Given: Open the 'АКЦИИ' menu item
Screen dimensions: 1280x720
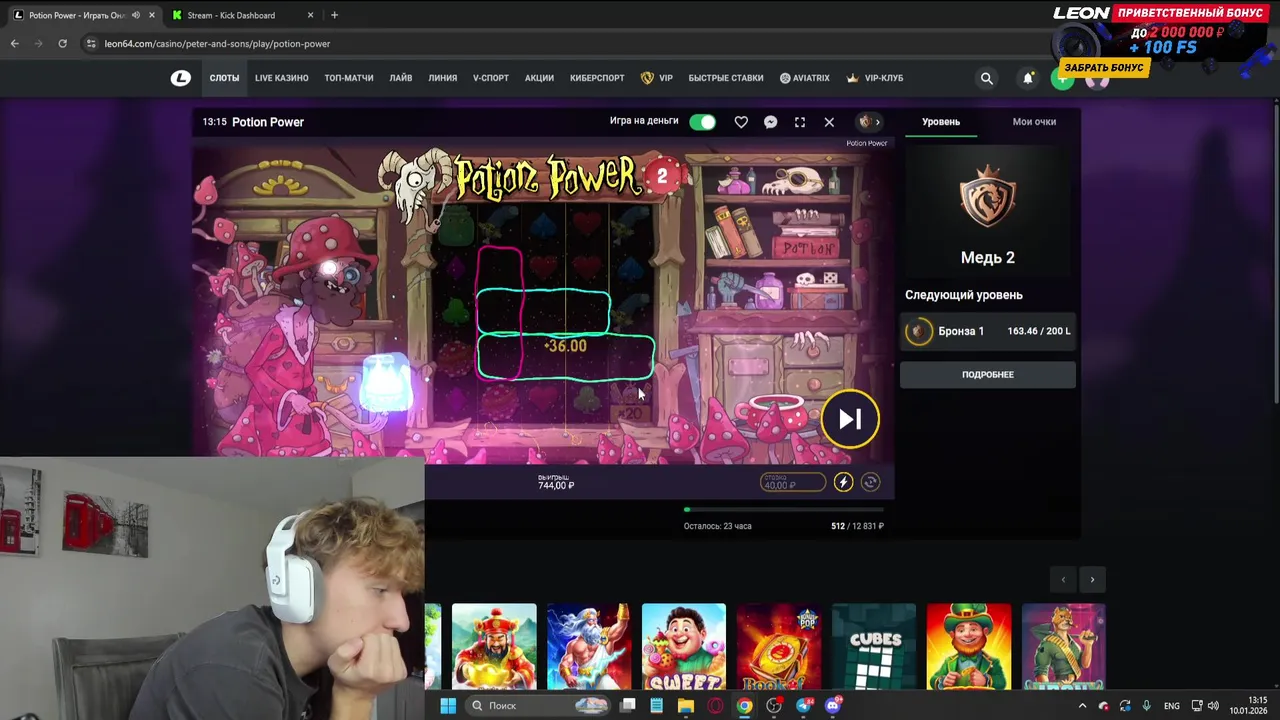Looking at the screenshot, I should (x=539, y=78).
